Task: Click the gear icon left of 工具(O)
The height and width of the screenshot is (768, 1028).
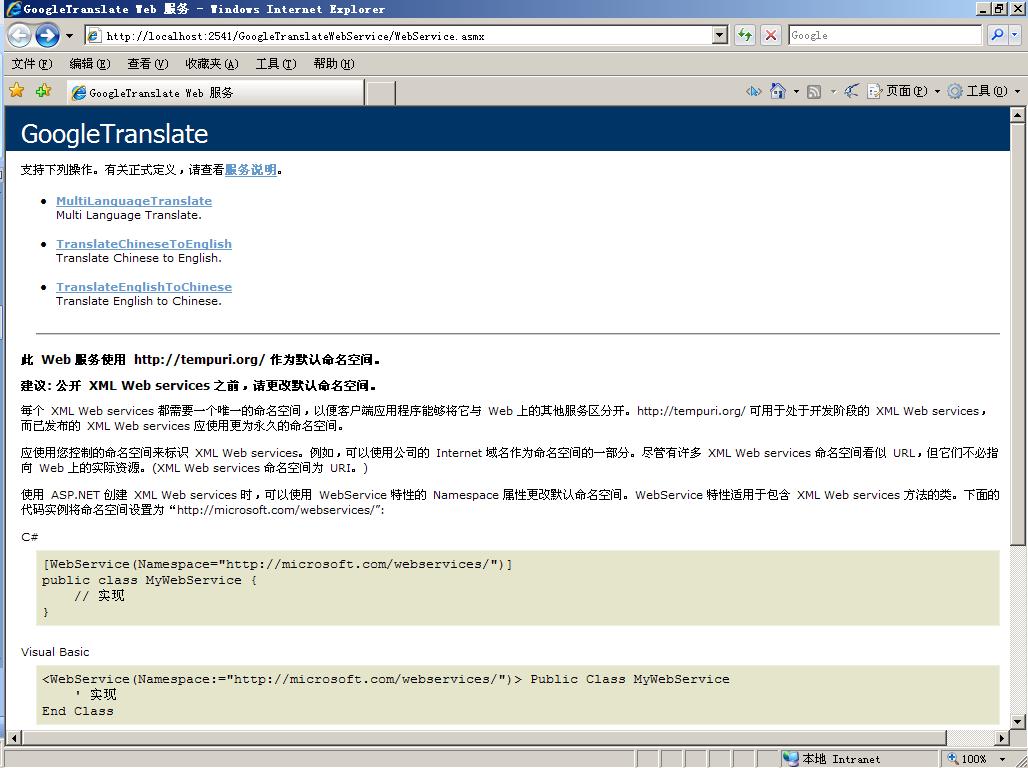Action: (x=955, y=91)
